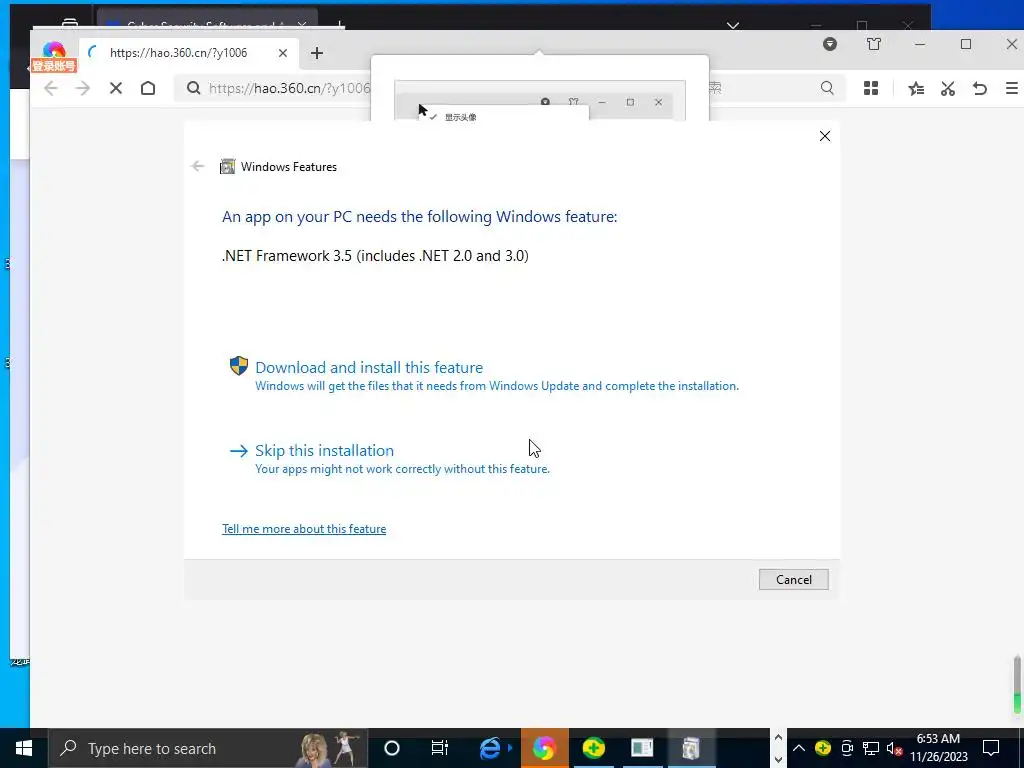The height and width of the screenshot is (768, 1024).
Task: Stop loading the page
Action: tap(116, 88)
